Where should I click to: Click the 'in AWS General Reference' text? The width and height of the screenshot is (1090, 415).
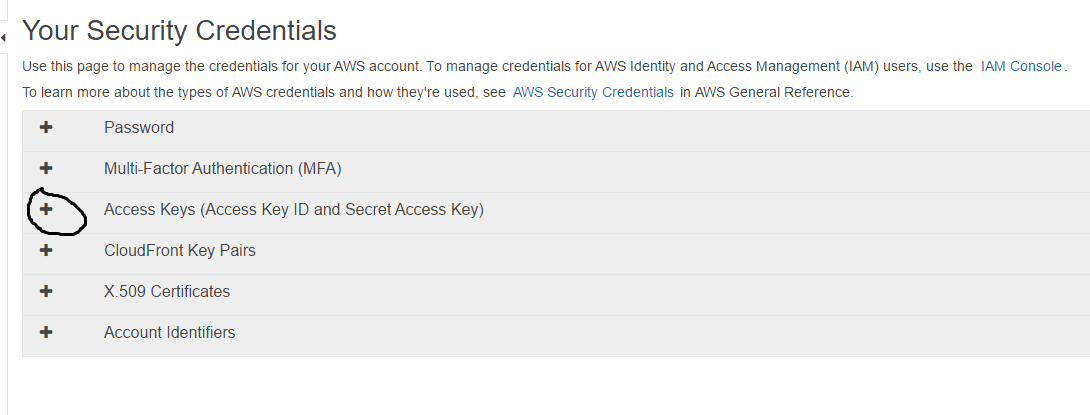pyautogui.click(x=766, y=92)
